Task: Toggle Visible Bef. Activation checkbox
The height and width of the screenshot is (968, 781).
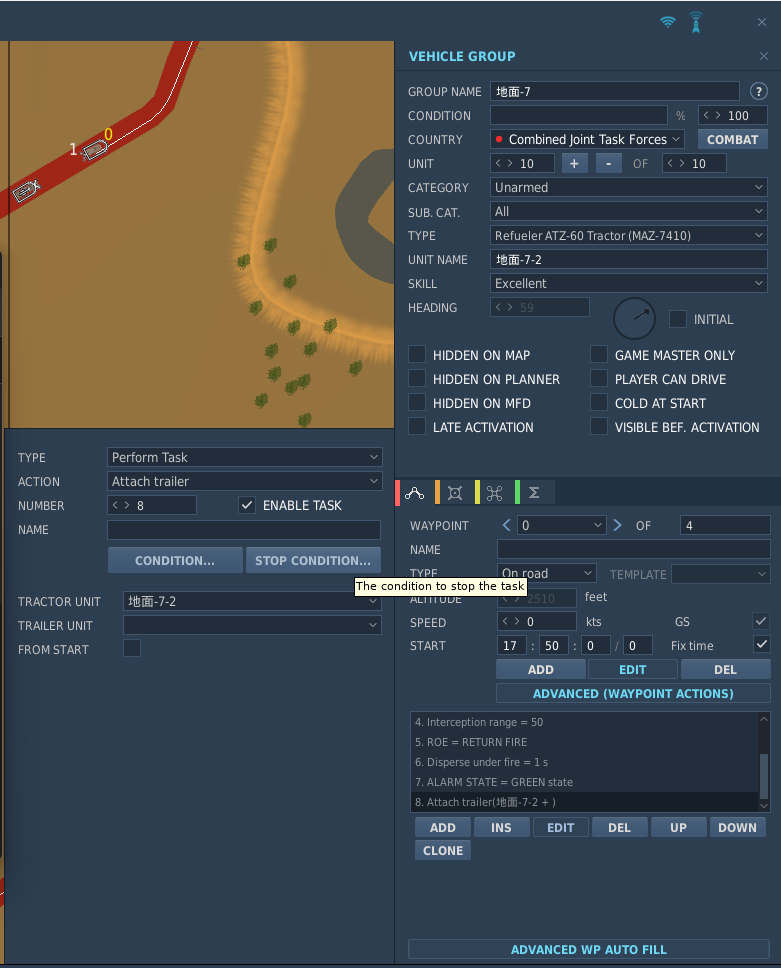Action: pos(599,427)
